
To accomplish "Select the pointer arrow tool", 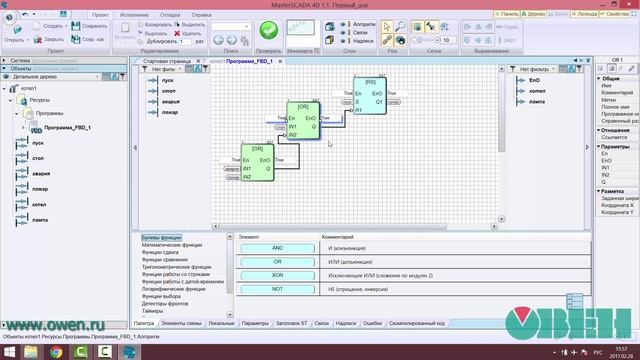I will point(387,27).
